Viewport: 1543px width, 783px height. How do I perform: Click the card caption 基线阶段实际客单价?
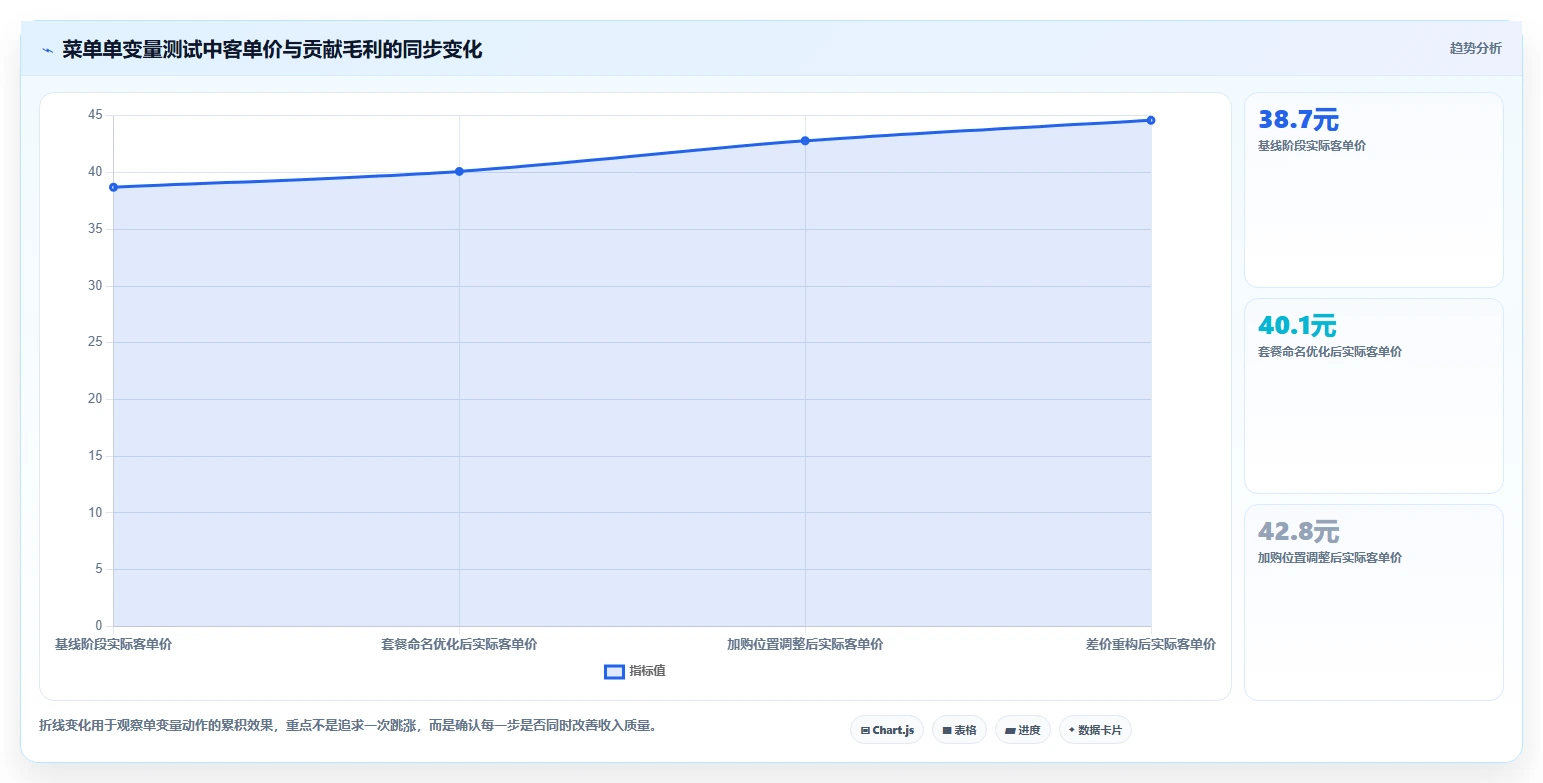[x=1312, y=146]
